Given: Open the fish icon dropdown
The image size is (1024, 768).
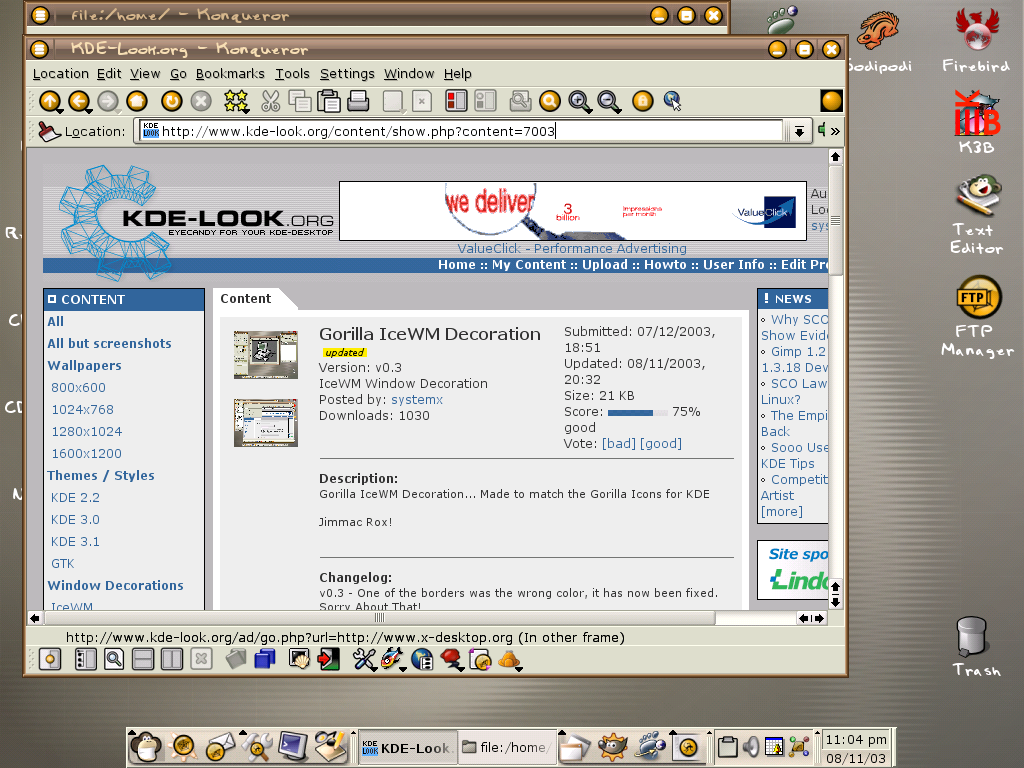Looking at the screenshot, I should tap(393, 660).
